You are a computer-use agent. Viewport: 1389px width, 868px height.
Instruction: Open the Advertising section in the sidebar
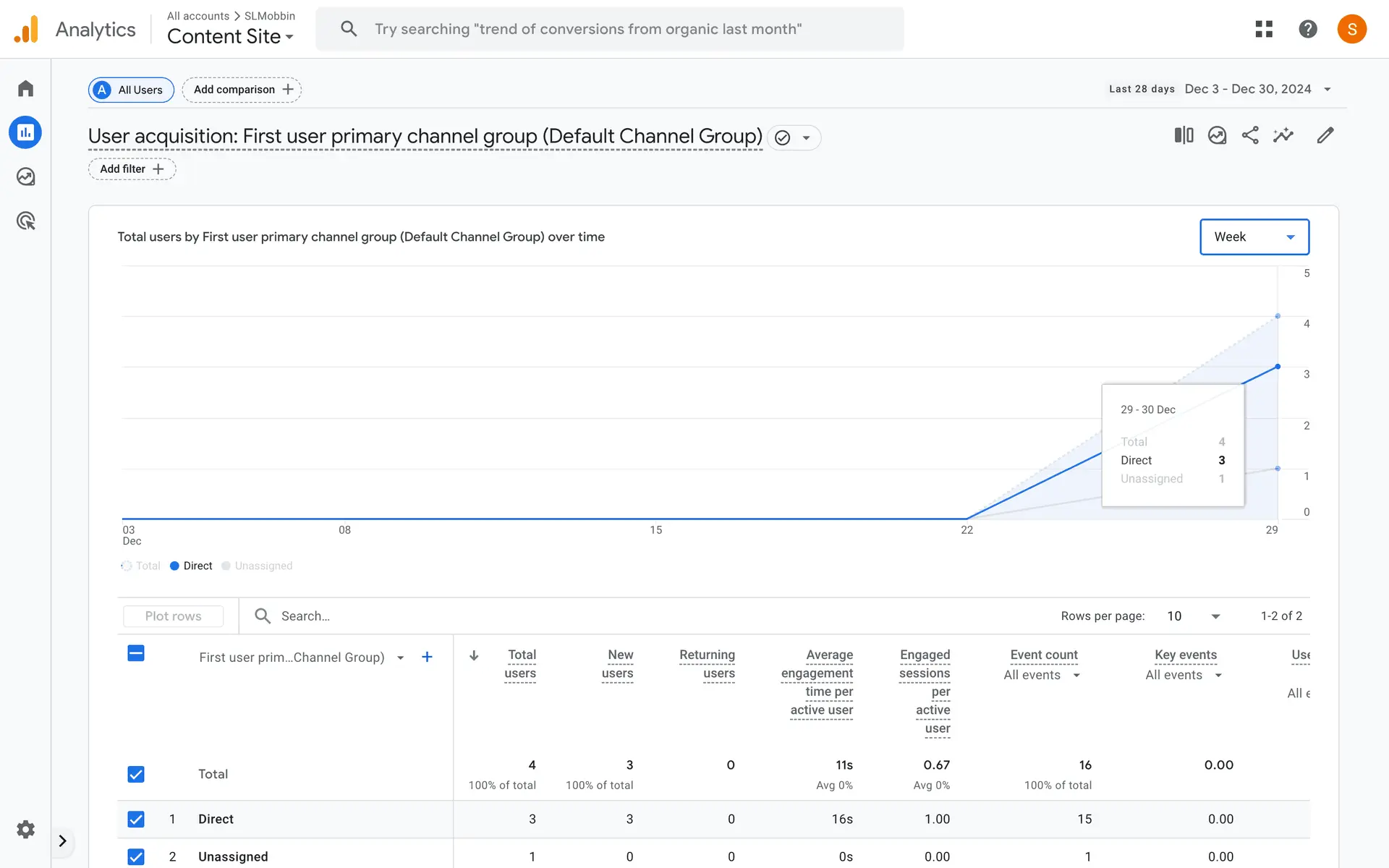click(25, 221)
